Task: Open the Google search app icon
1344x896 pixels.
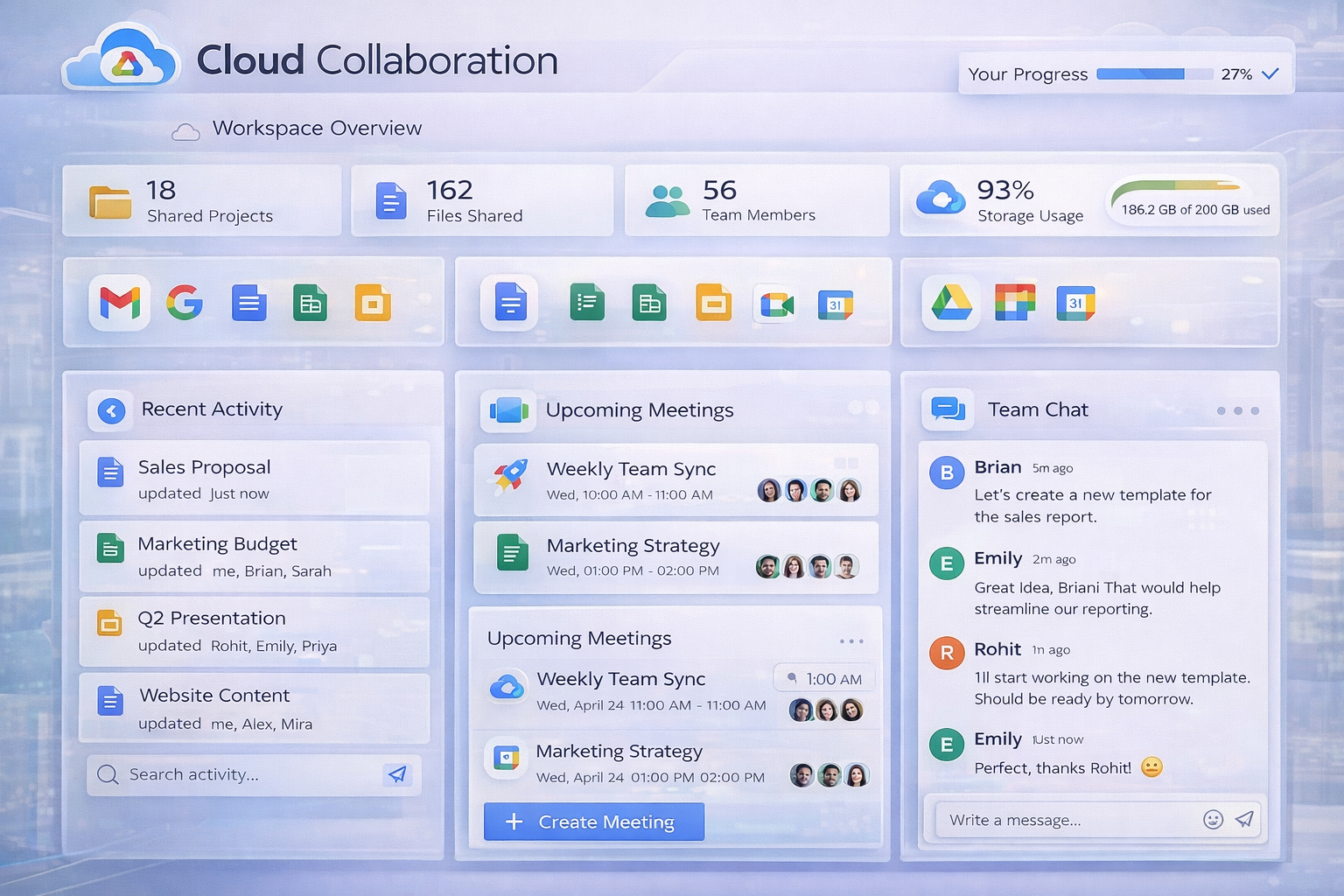Action: click(x=185, y=303)
